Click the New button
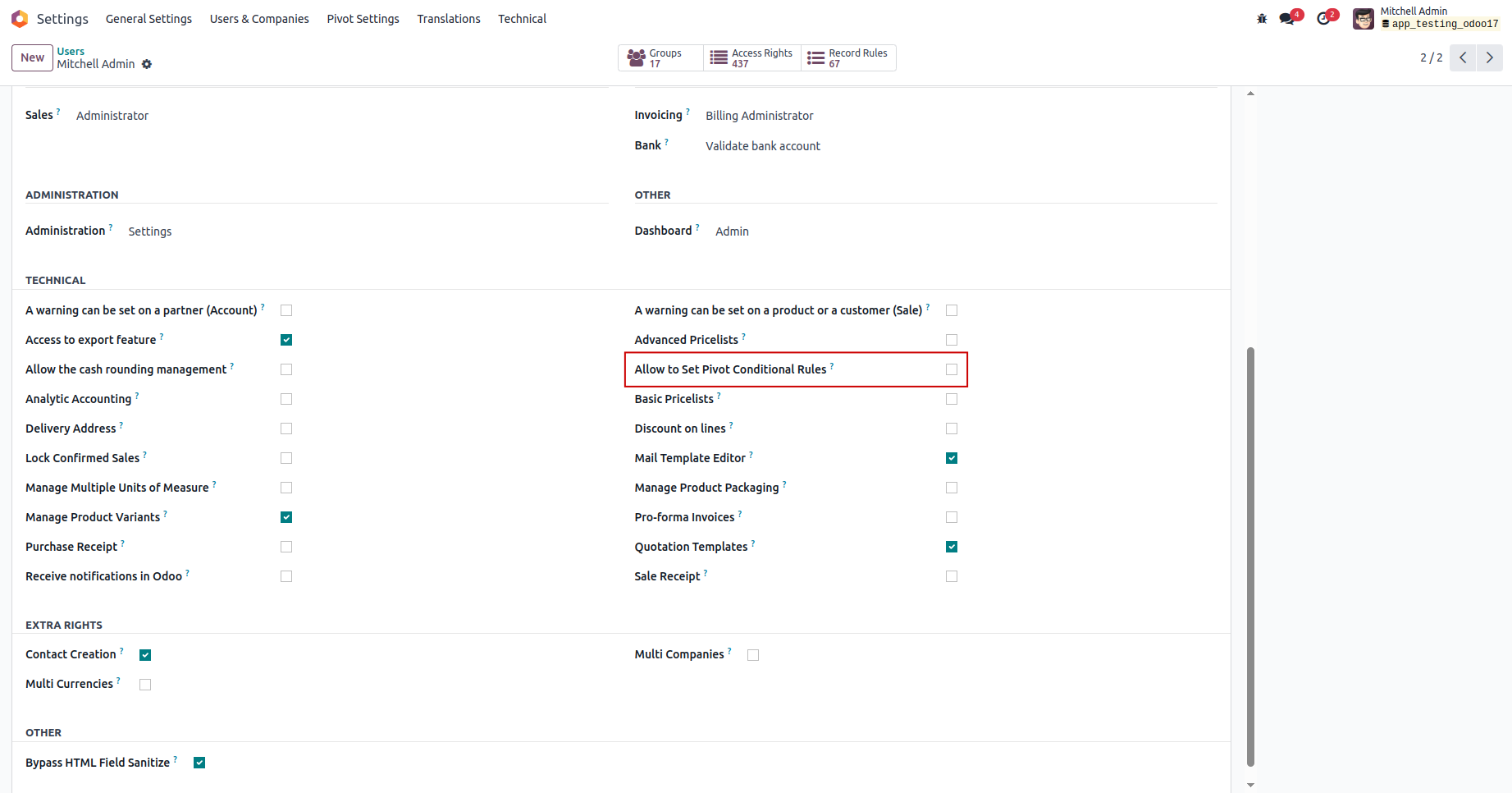 [x=33, y=57]
